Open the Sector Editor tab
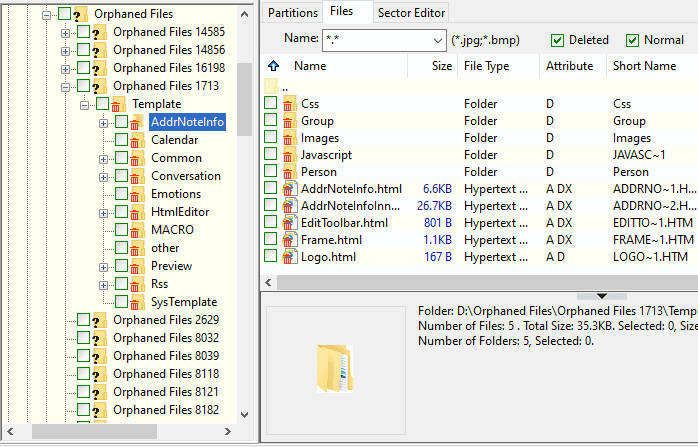This screenshot has width=698, height=447. coord(411,12)
